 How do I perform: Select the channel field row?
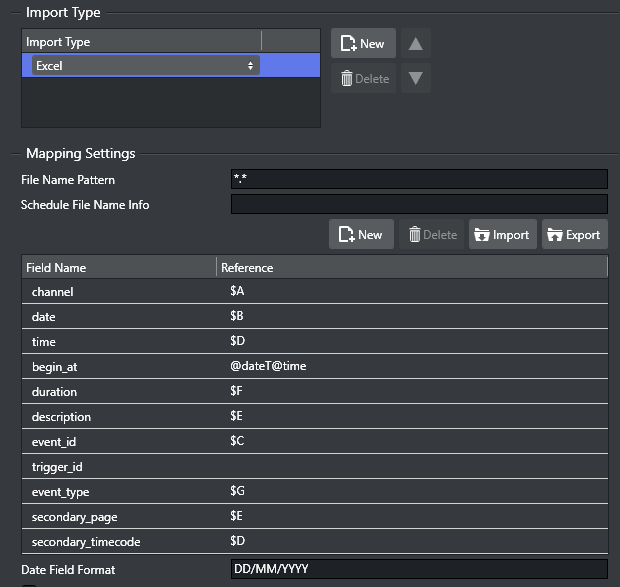118,292
